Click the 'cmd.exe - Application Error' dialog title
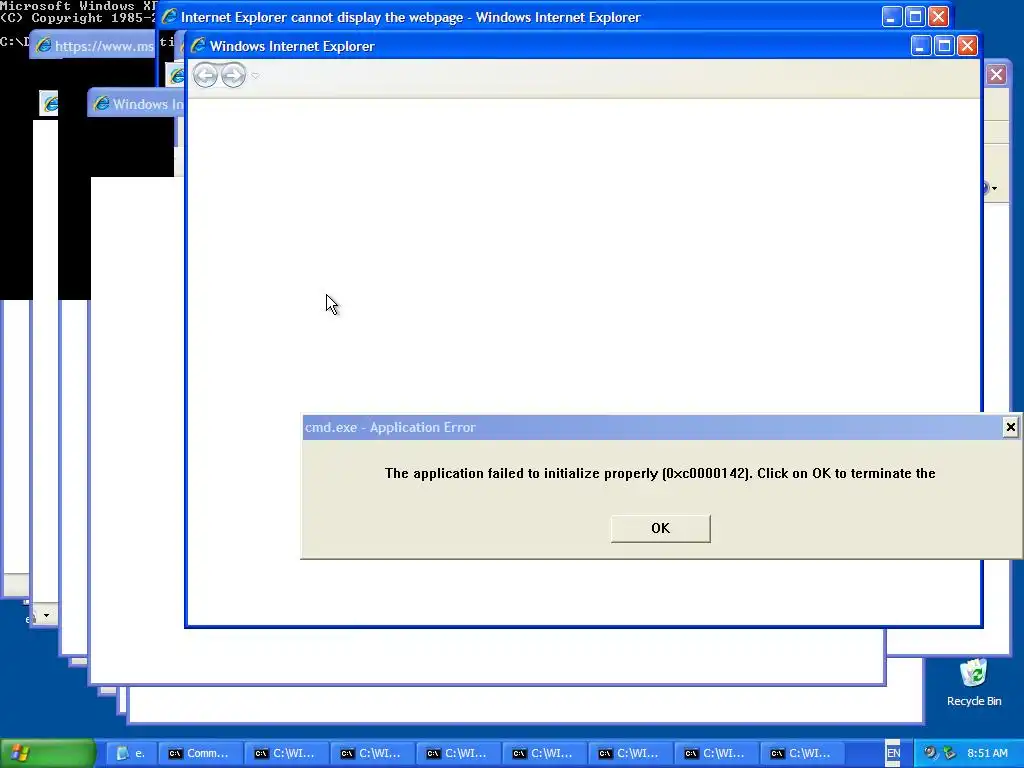 (391, 427)
